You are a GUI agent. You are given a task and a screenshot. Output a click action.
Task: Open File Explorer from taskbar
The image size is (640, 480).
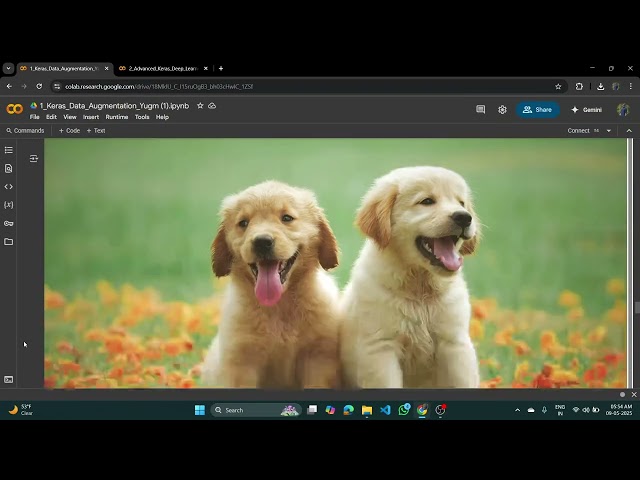(x=367, y=410)
